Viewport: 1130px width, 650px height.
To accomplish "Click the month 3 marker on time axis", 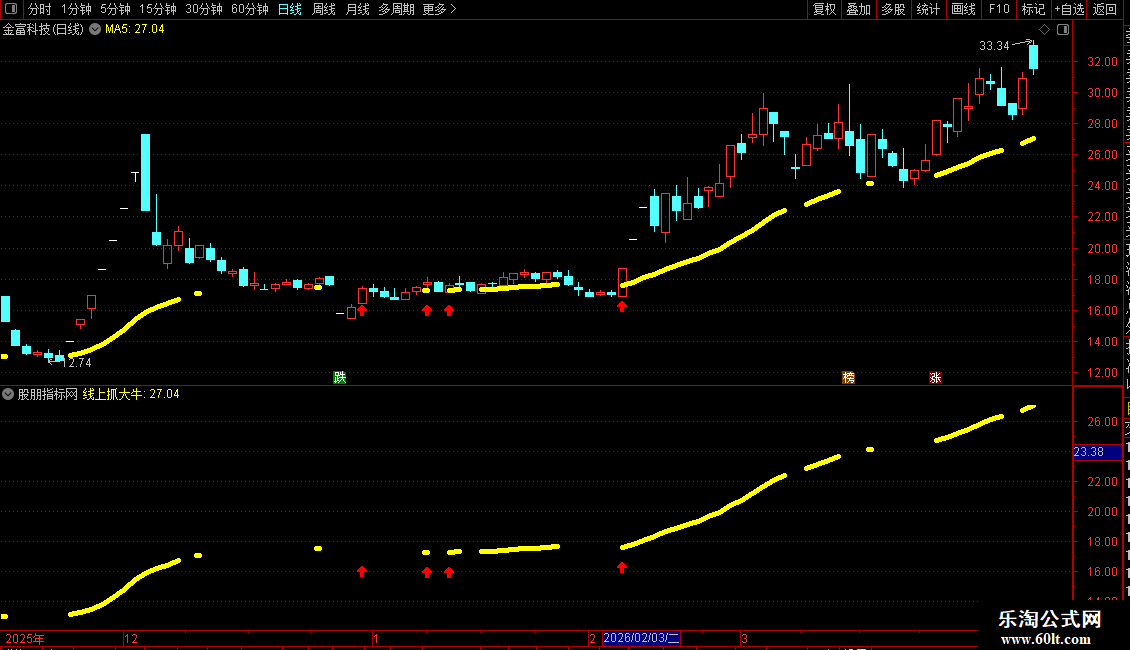I will 744,639.
